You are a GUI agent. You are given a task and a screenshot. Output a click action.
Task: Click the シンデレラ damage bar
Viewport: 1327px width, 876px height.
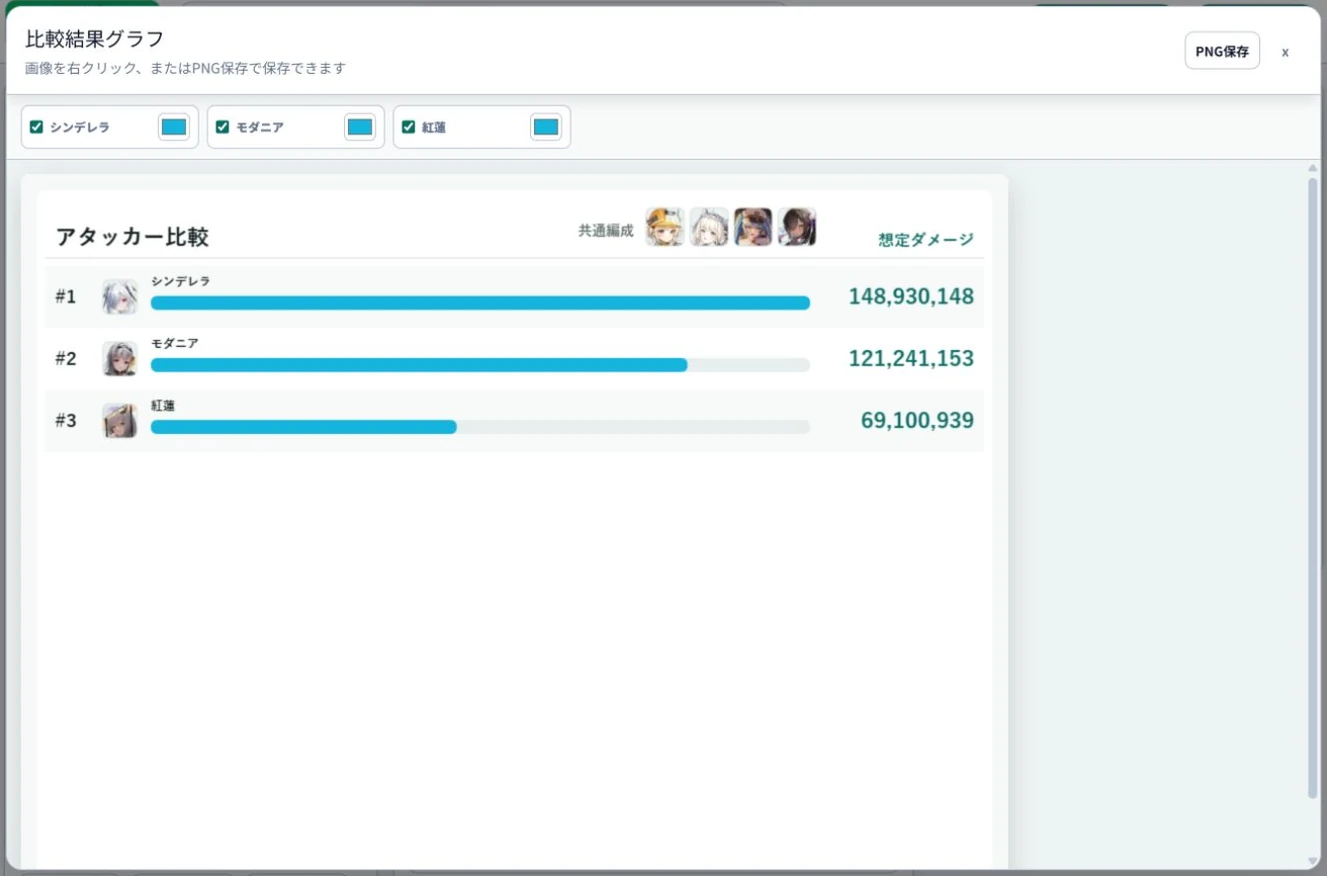(x=480, y=303)
